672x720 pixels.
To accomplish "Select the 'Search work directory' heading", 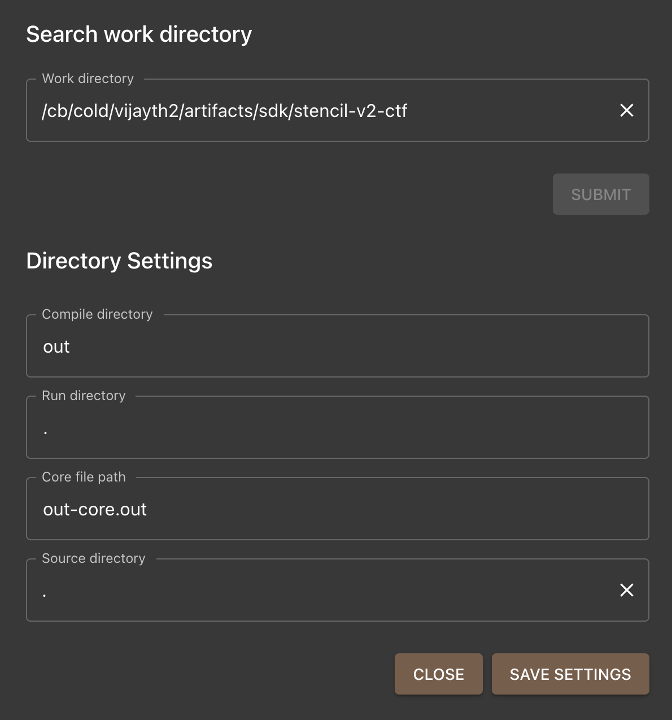I will pyautogui.click(x=139, y=34).
